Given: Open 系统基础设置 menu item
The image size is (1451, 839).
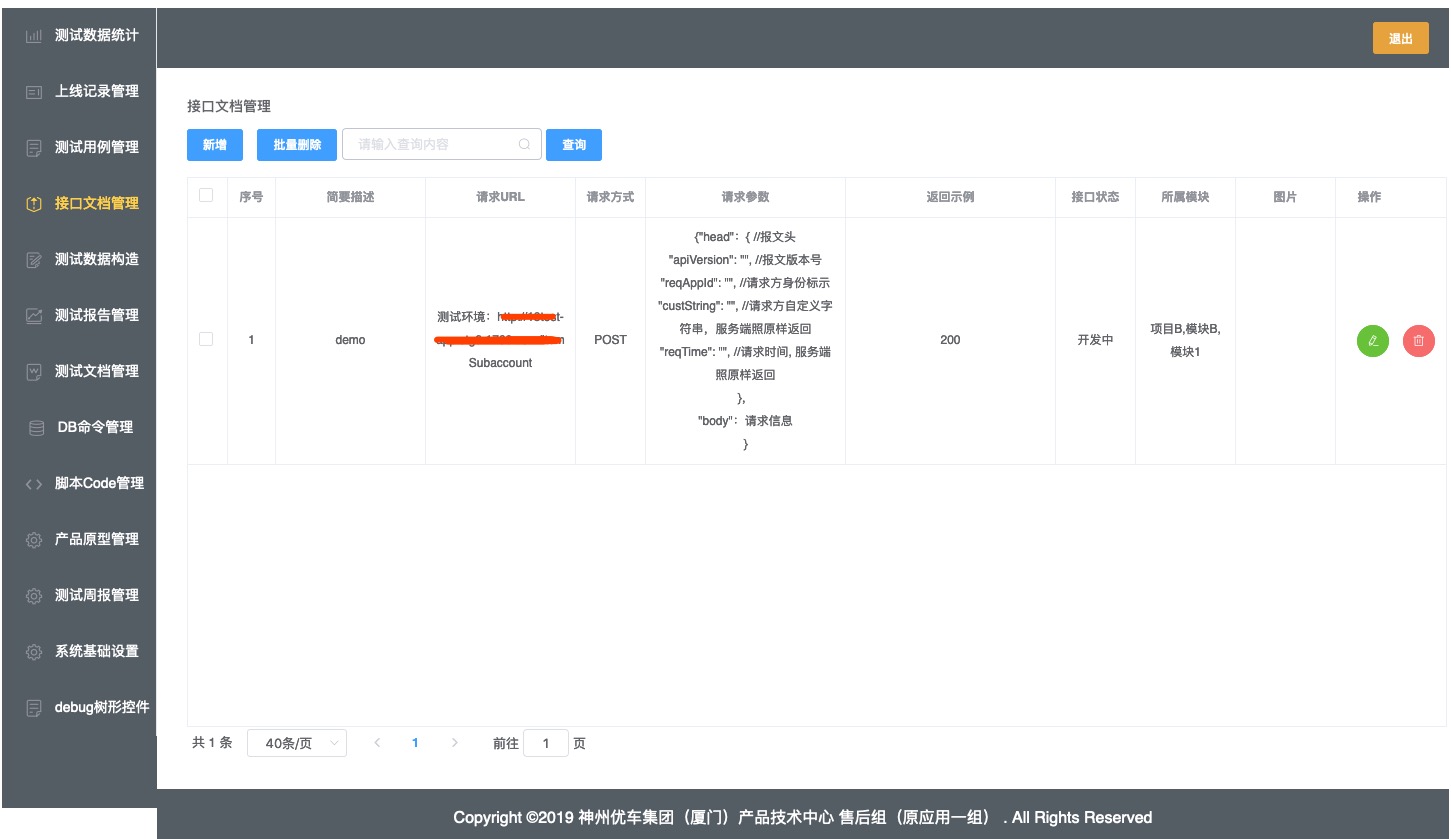Looking at the screenshot, I should (x=79, y=651).
